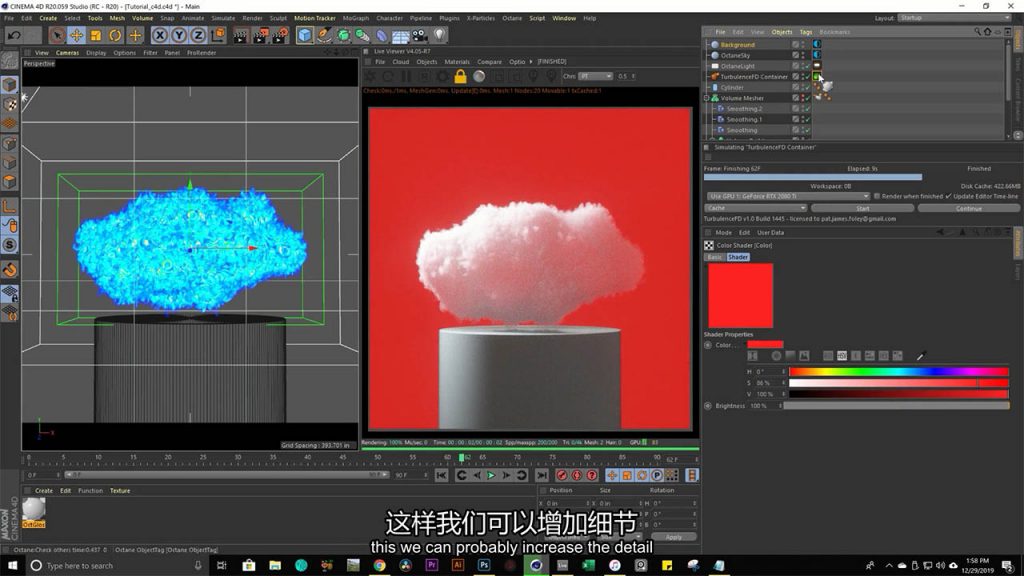Select the Move tool in top toolbar
The image size is (1024, 576).
pyautogui.click(x=76, y=35)
